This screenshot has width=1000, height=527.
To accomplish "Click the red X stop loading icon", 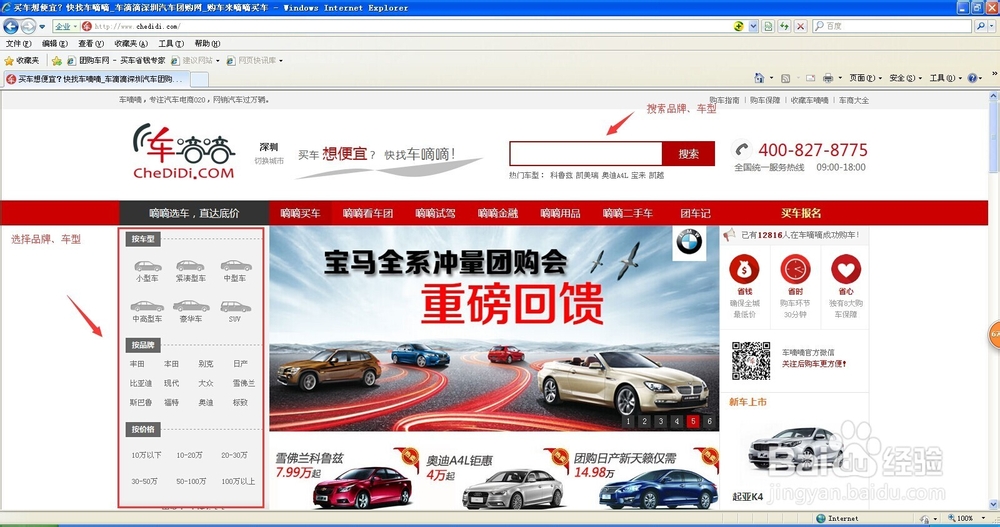I will point(801,26).
